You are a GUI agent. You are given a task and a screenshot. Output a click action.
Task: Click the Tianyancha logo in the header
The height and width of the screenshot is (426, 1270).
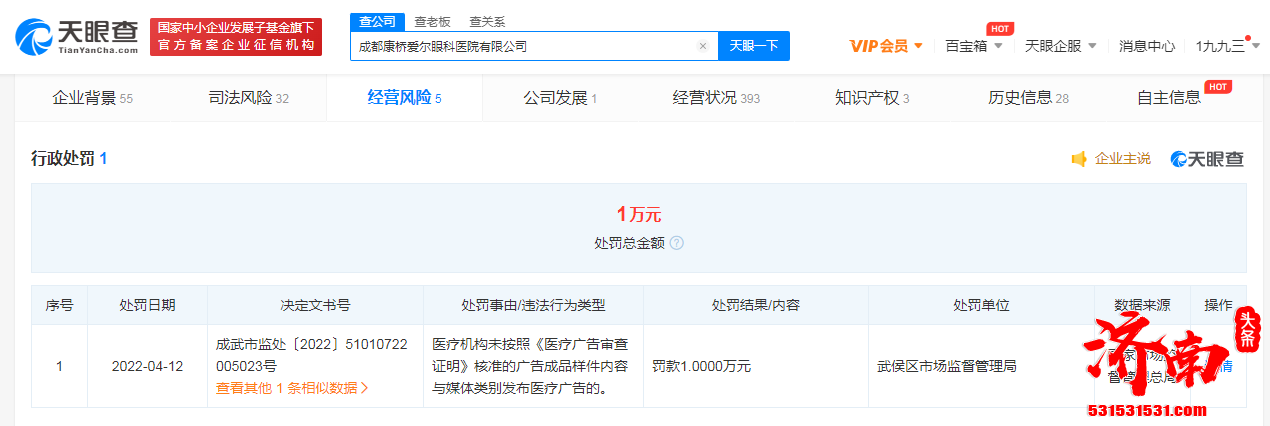(77, 36)
